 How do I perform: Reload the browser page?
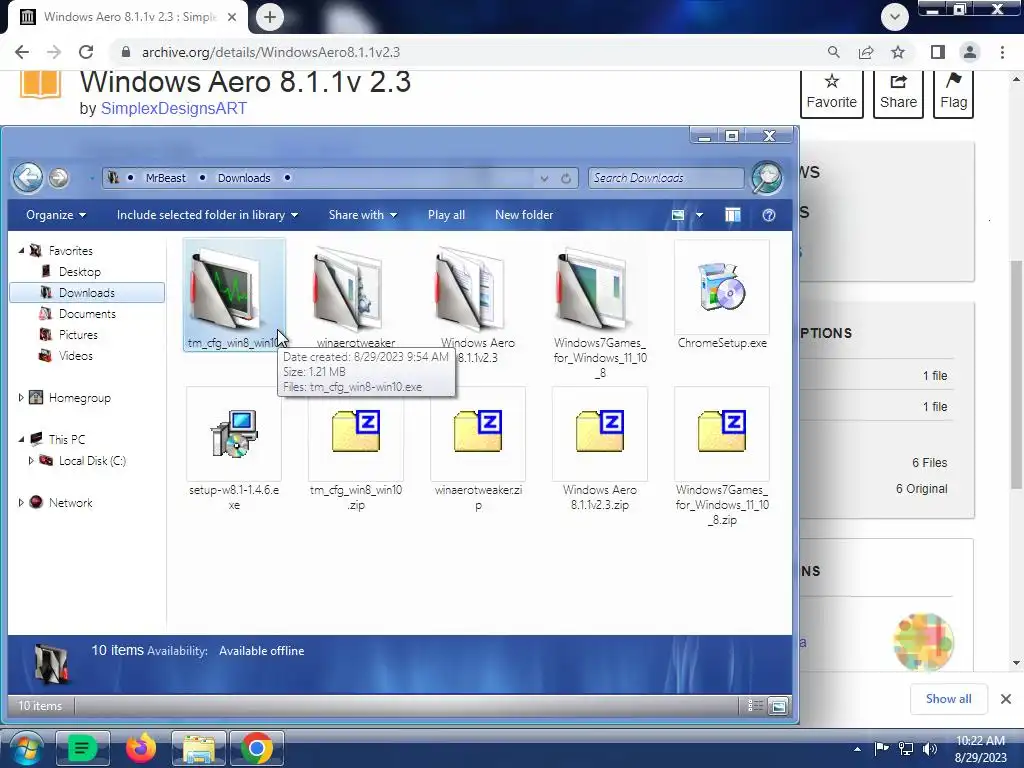pyautogui.click(x=86, y=52)
